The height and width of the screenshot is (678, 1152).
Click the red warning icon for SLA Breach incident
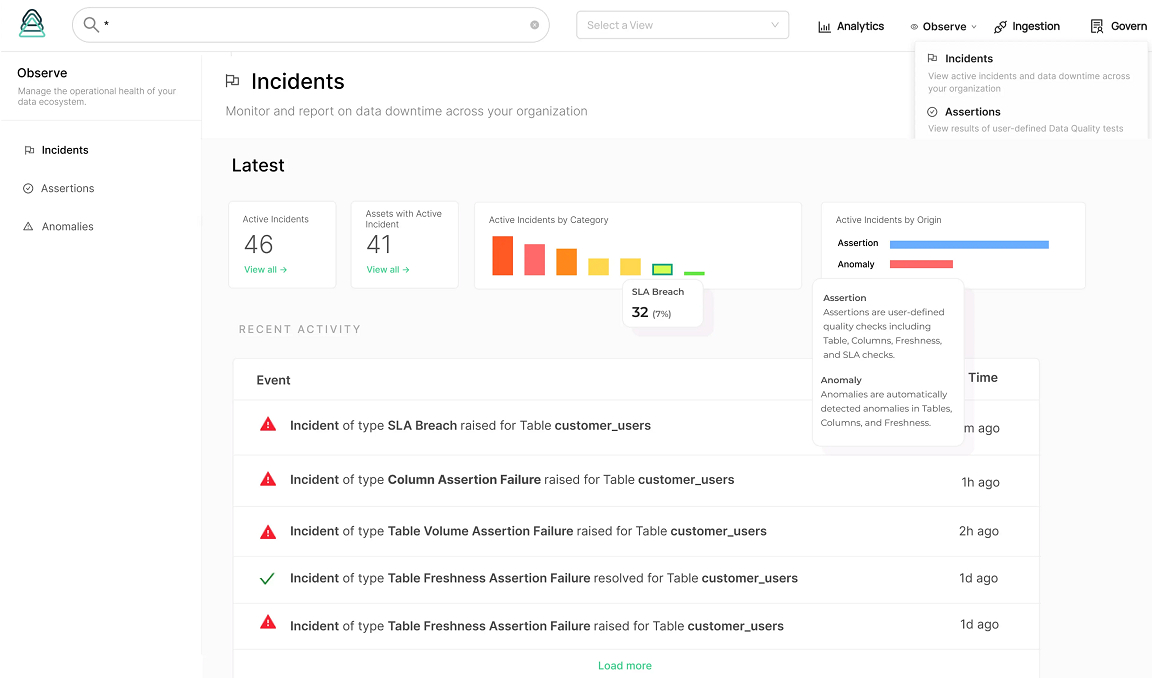click(x=268, y=425)
